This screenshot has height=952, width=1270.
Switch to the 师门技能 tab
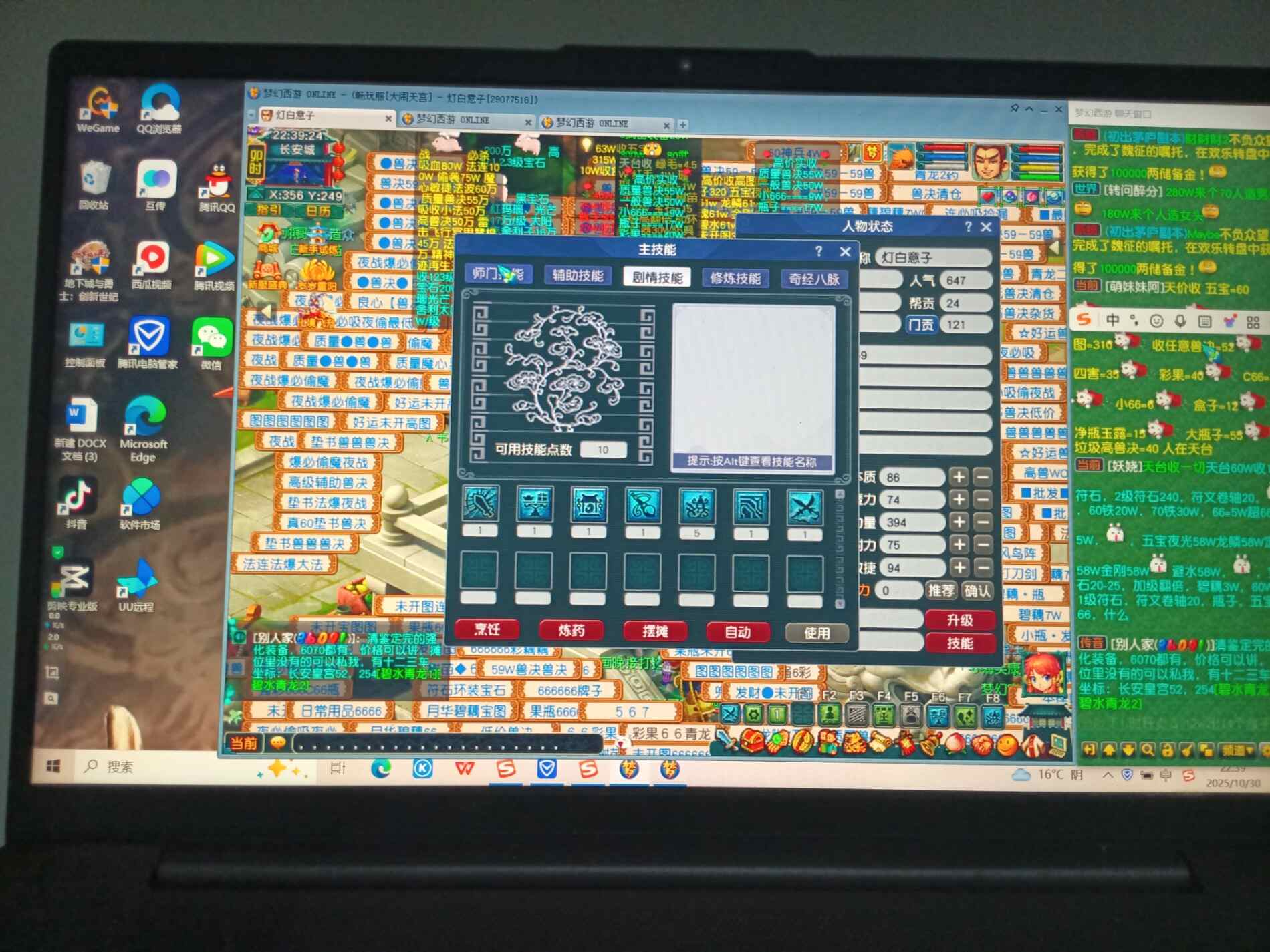point(498,273)
